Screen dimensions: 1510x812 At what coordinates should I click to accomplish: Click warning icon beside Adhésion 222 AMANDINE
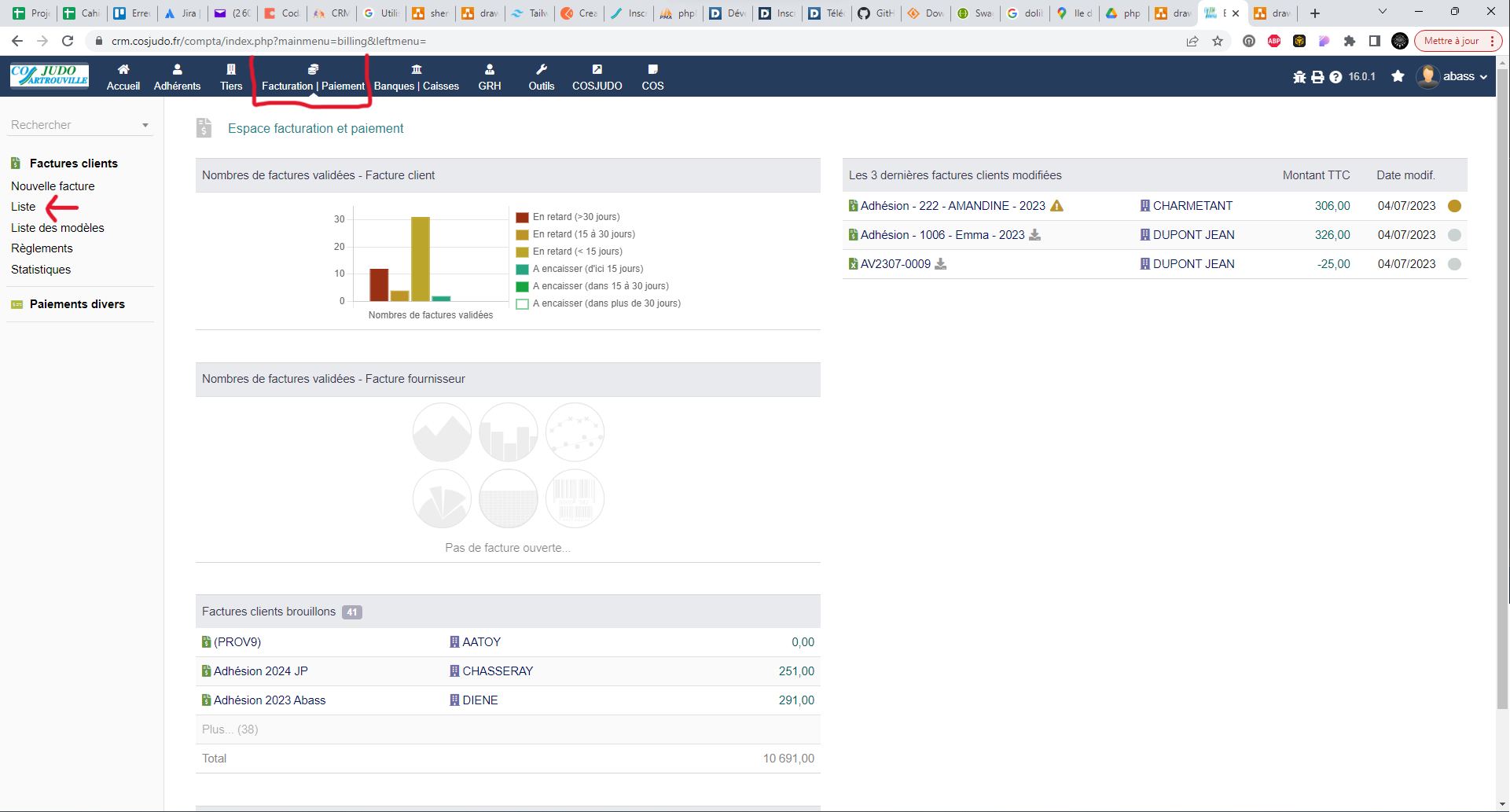pos(1057,206)
